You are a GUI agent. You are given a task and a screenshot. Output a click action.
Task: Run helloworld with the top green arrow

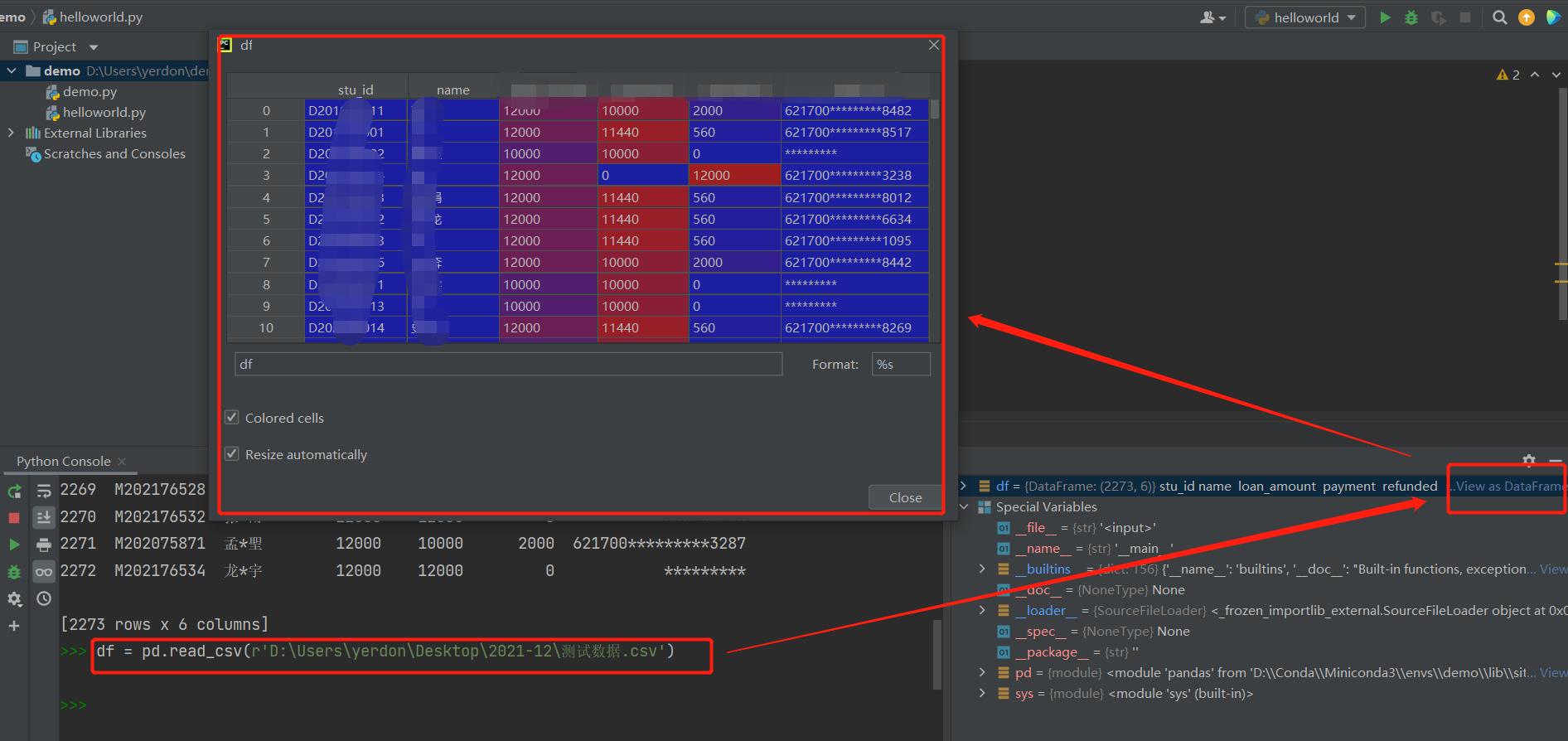click(x=1385, y=17)
